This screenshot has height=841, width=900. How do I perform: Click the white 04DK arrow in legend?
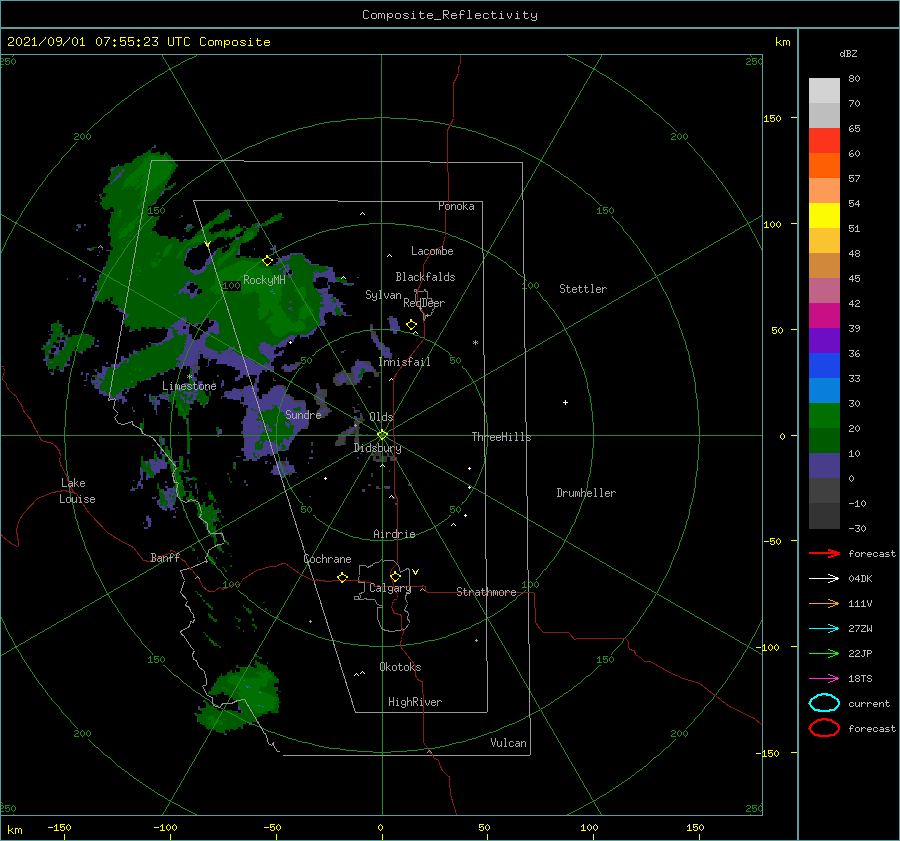(824, 578)
